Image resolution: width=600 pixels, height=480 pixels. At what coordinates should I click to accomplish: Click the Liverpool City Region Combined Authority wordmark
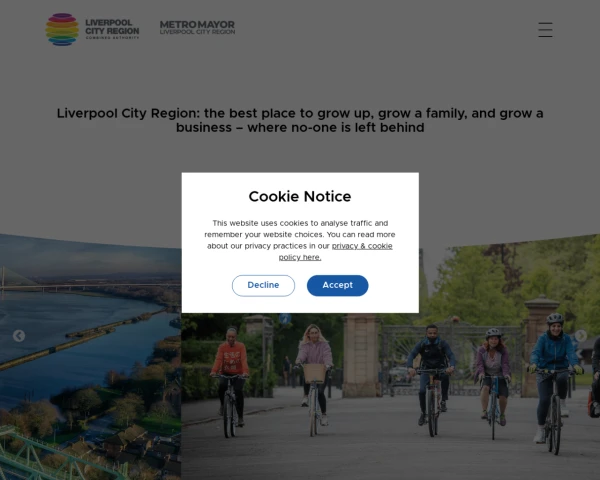tap(112, 29)
